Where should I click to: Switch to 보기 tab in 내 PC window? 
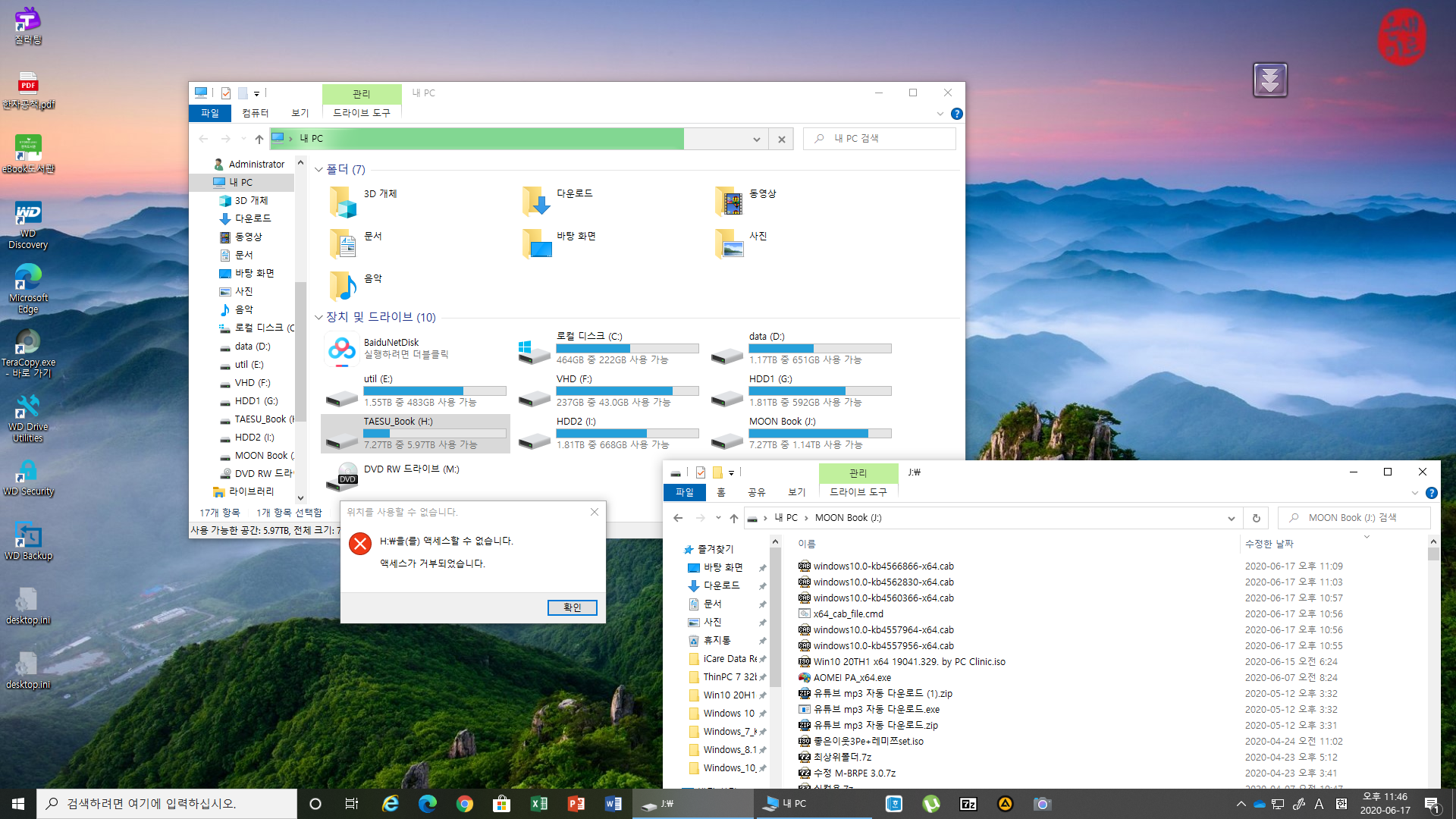tap(300, 113)
